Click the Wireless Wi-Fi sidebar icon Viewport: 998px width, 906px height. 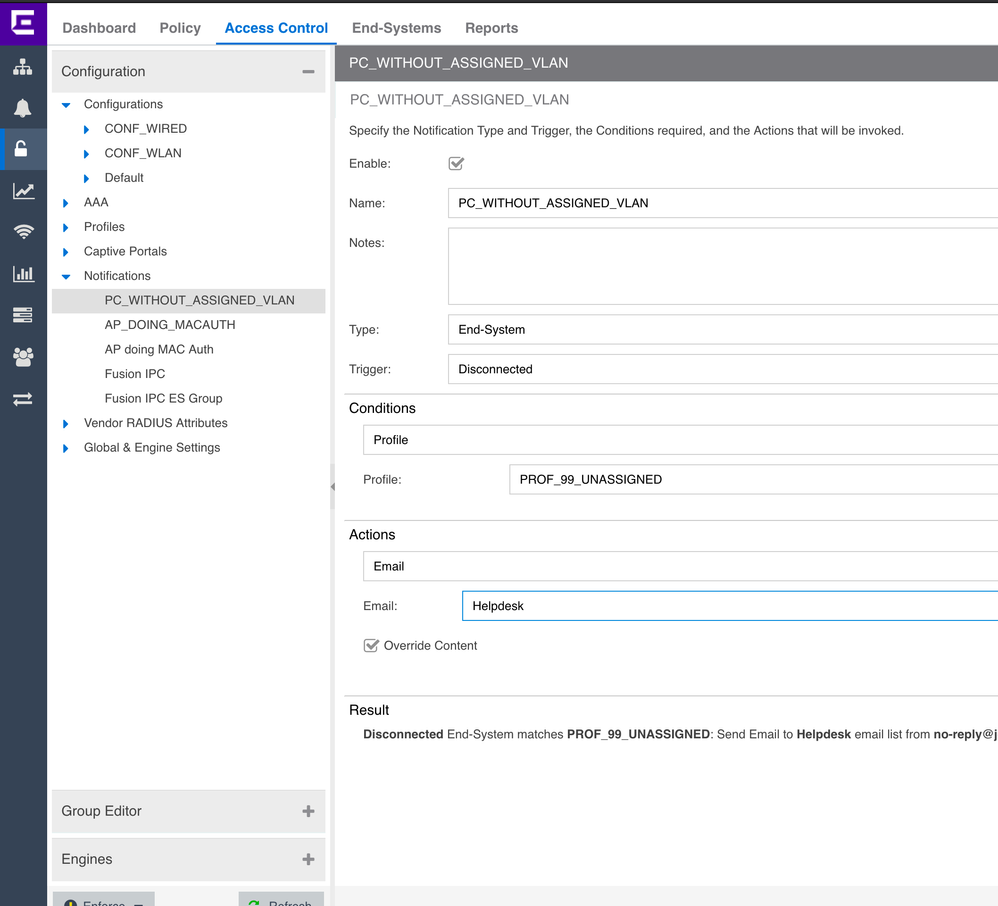click(x=22, y=232)
